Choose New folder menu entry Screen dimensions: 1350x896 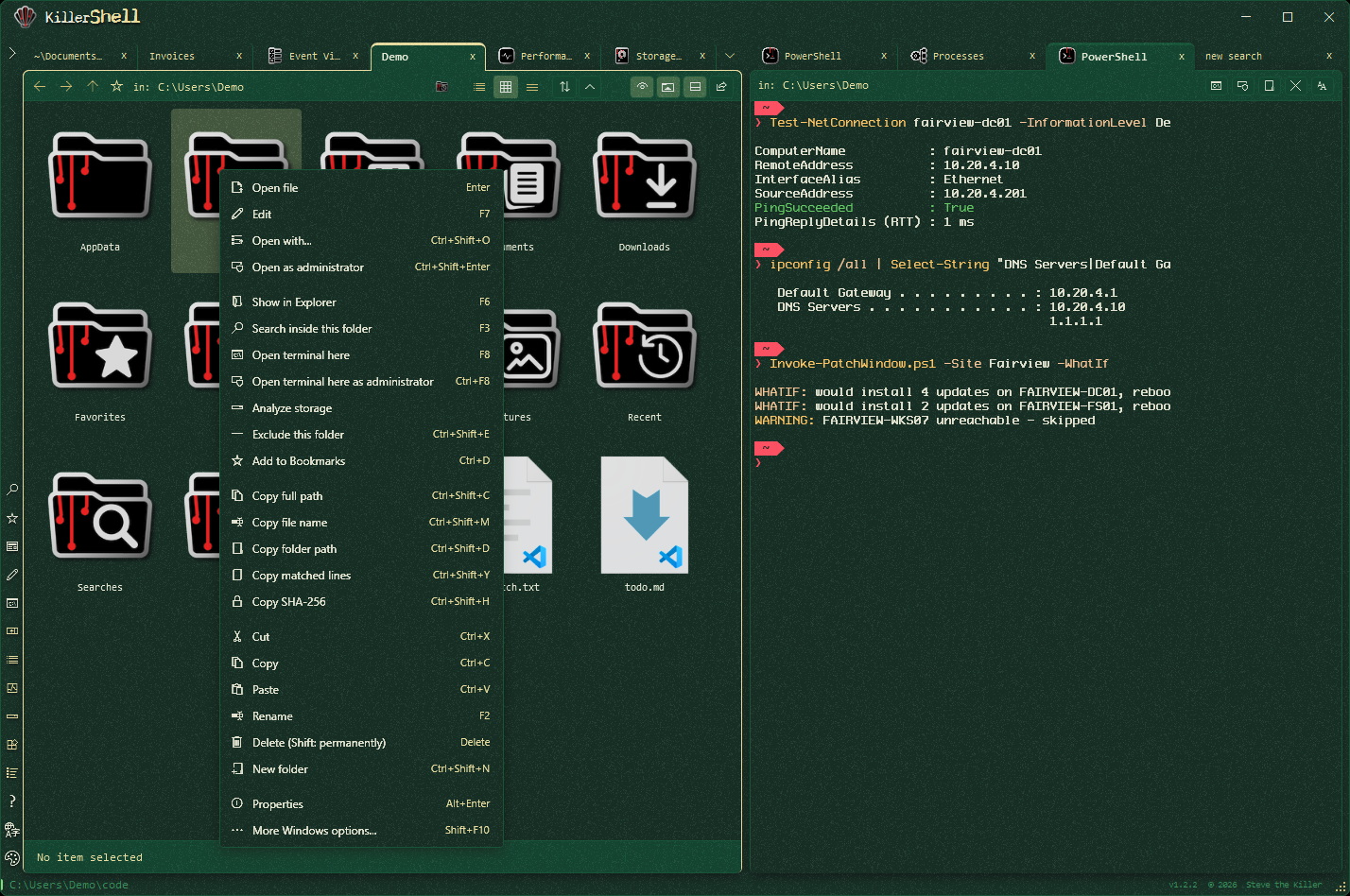(x=361, y=768)
